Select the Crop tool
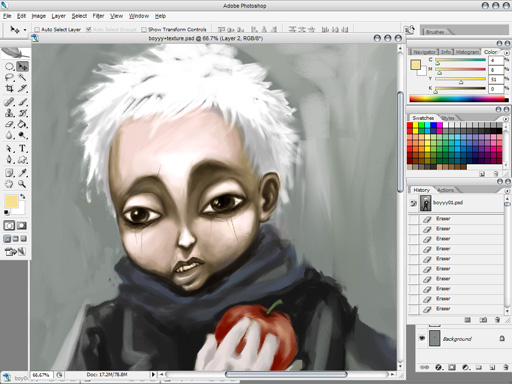The height and width of the screenshot is (384, 512). (9, 89)
